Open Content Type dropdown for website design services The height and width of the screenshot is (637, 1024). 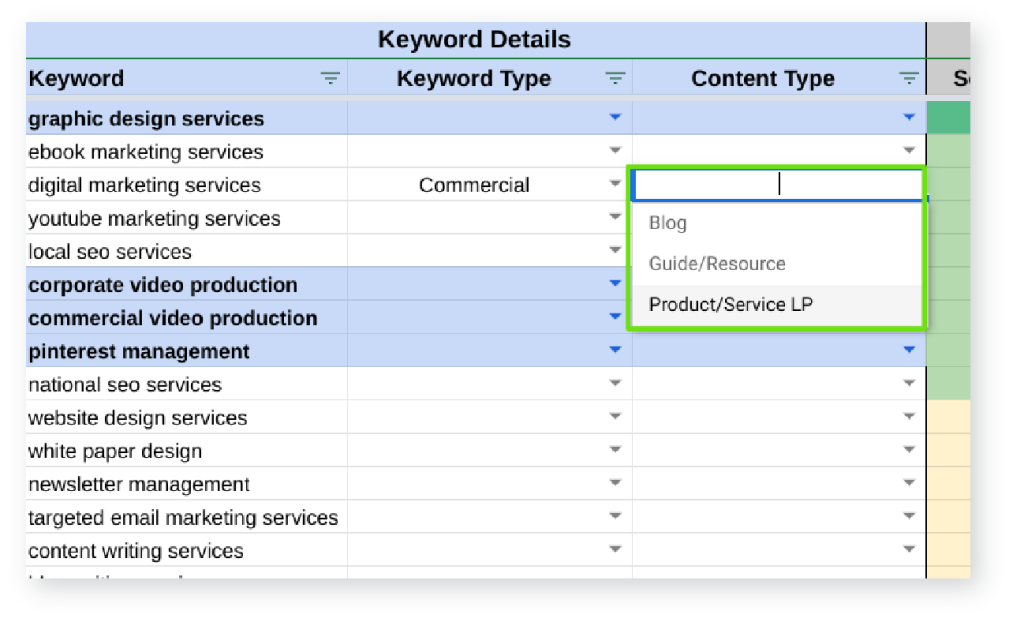tap(909, 417)
